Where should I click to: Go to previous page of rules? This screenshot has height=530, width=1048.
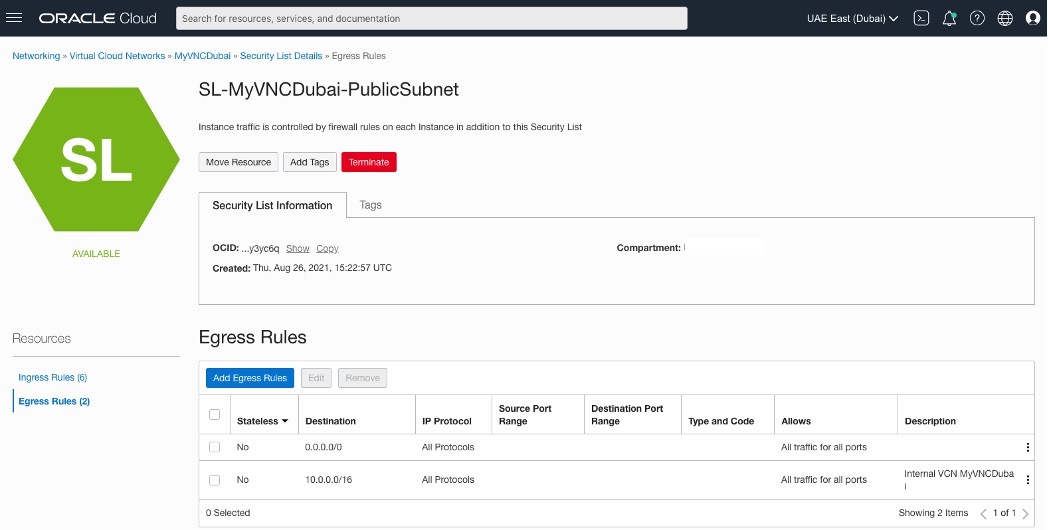coord(983,513)
